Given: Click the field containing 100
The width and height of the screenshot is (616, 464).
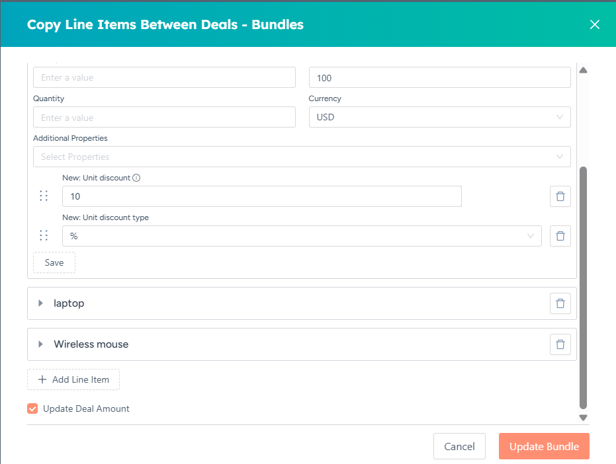Looking at the screenshot, I should tap(440, 77).
